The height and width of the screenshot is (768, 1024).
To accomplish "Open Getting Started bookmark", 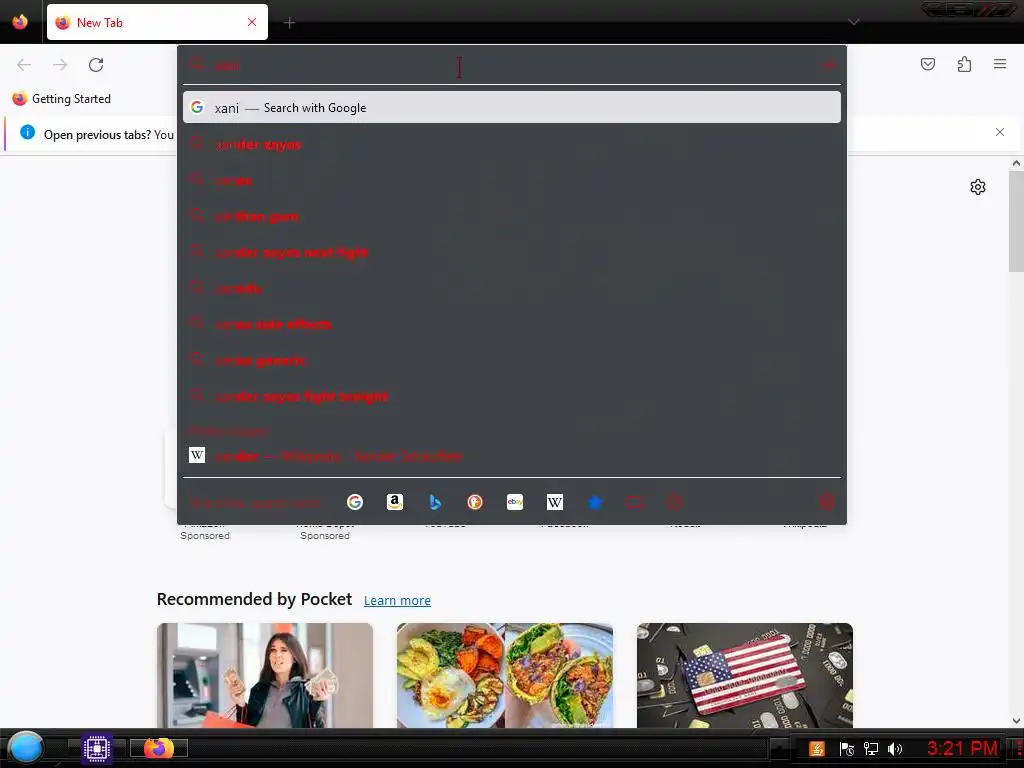I will (x=62, y=99).
